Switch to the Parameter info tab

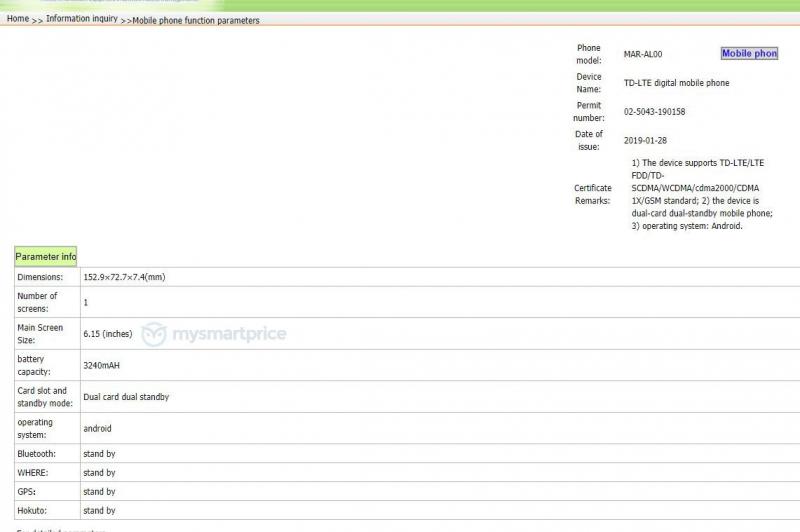point(46,257)
